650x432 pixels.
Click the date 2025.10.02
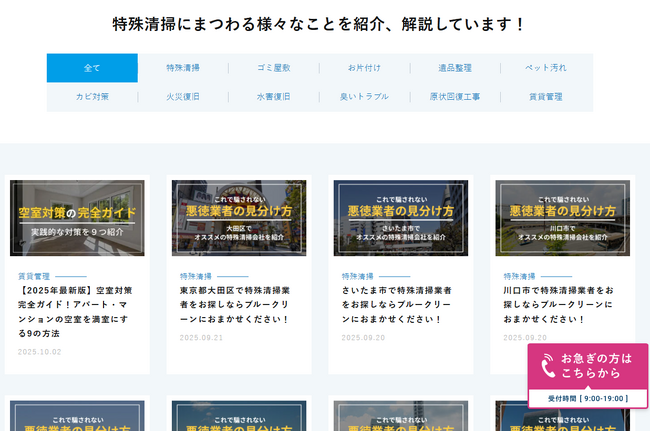[x=39, y=352]
